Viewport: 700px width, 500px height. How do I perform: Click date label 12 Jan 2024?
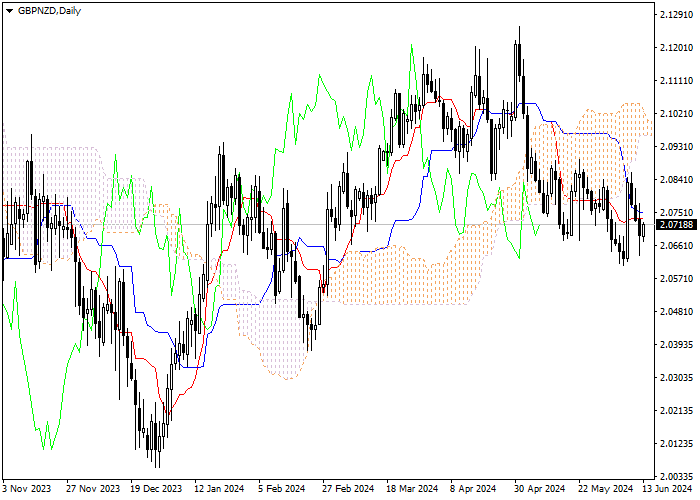(220, 489)
